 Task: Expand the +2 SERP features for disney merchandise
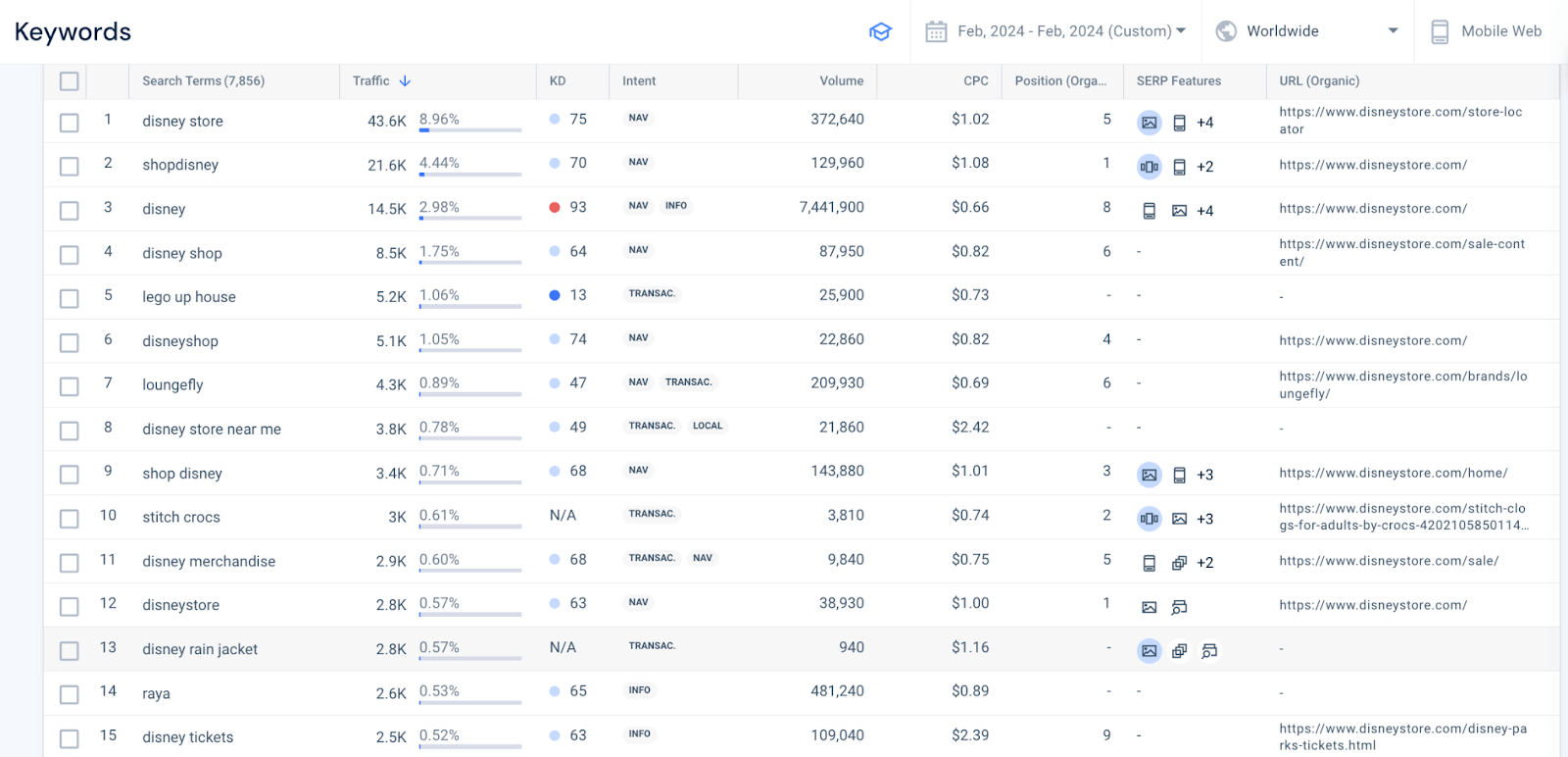tap(1205, 563)
